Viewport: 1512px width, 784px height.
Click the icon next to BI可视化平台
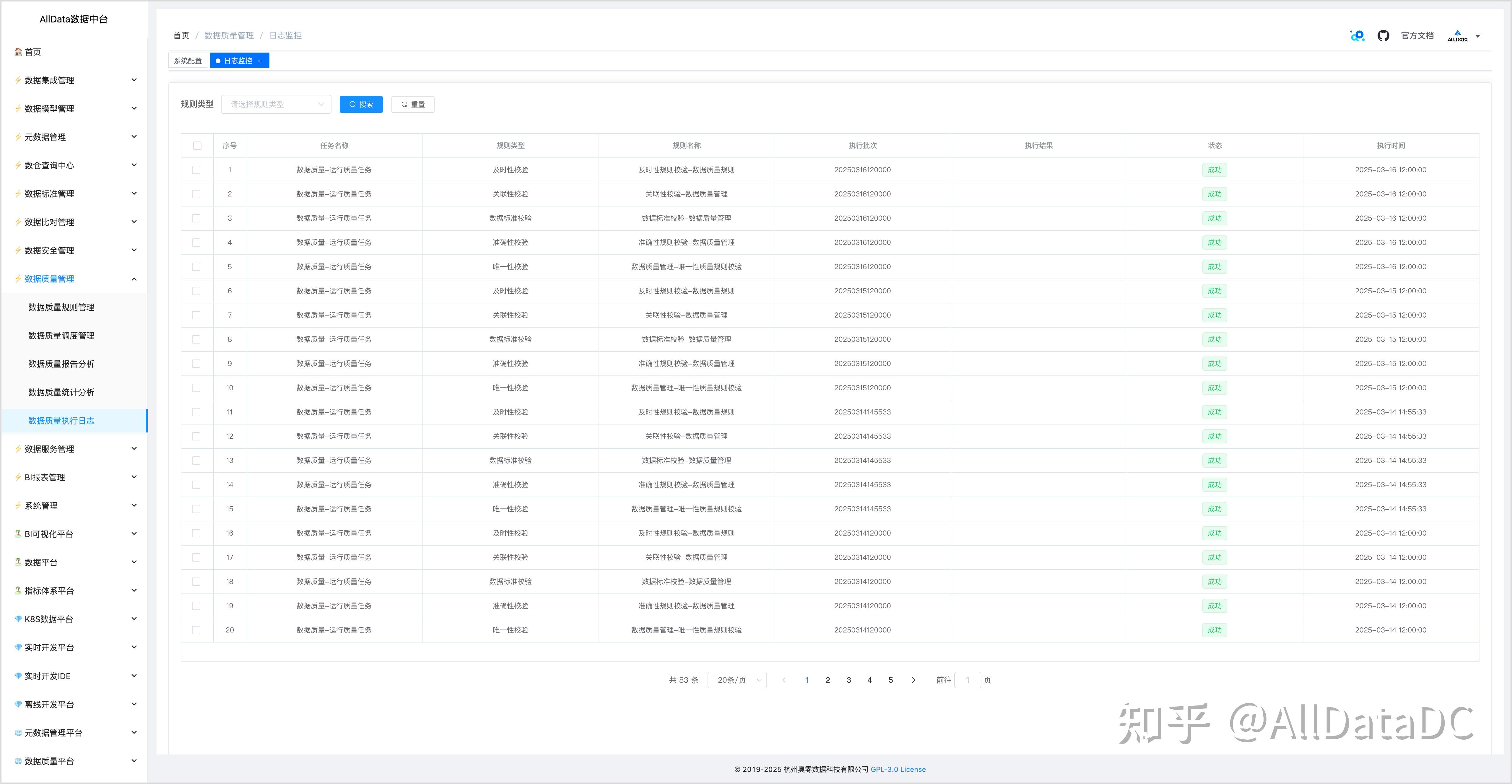point(18,534)
